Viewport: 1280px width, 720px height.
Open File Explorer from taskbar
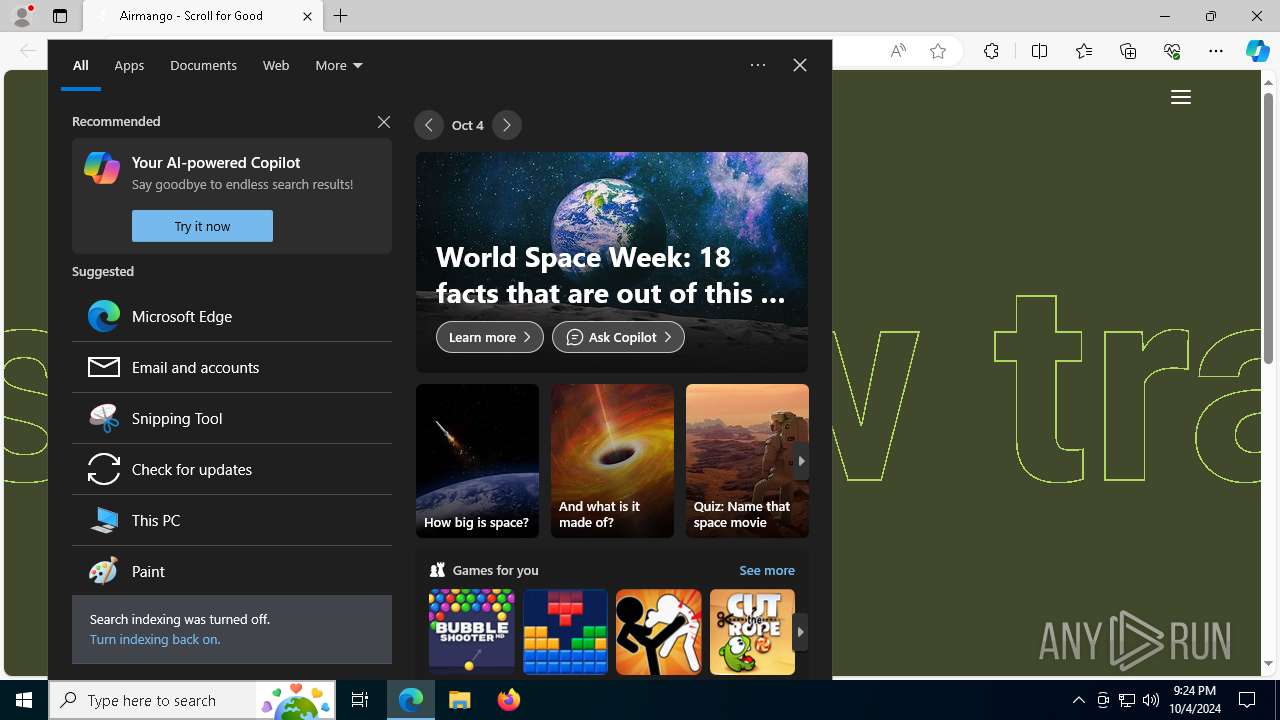[460, 700]
